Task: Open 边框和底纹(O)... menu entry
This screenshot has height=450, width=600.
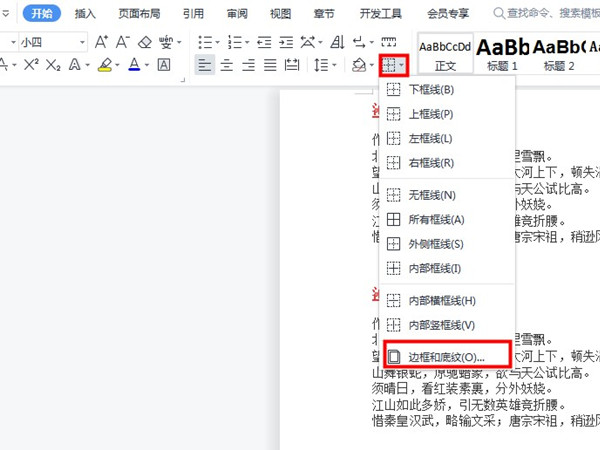Action: [x=447, y=356]
